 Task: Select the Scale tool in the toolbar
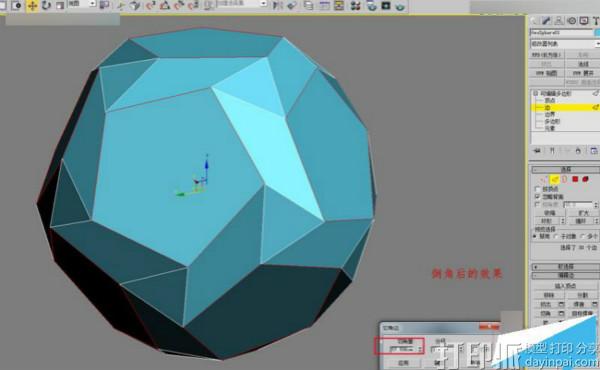[60, 5]
